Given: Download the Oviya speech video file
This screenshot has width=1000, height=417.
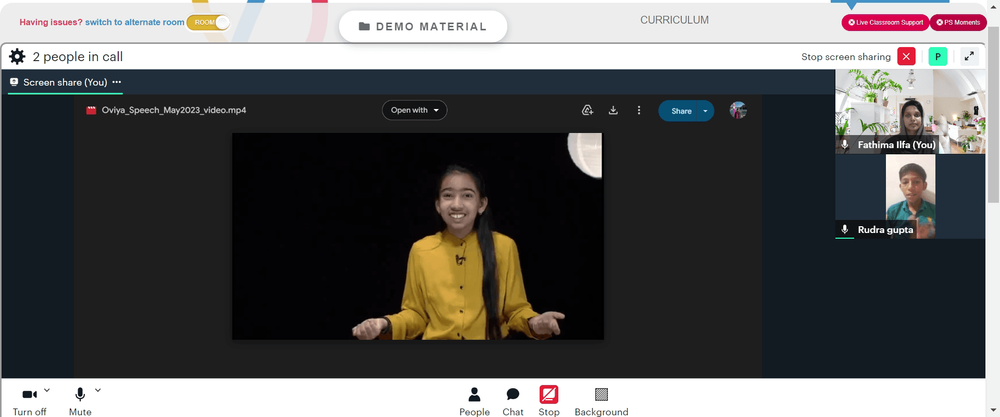Looking at the screenshot, I should pyautogui.click(x=613, y=110).
